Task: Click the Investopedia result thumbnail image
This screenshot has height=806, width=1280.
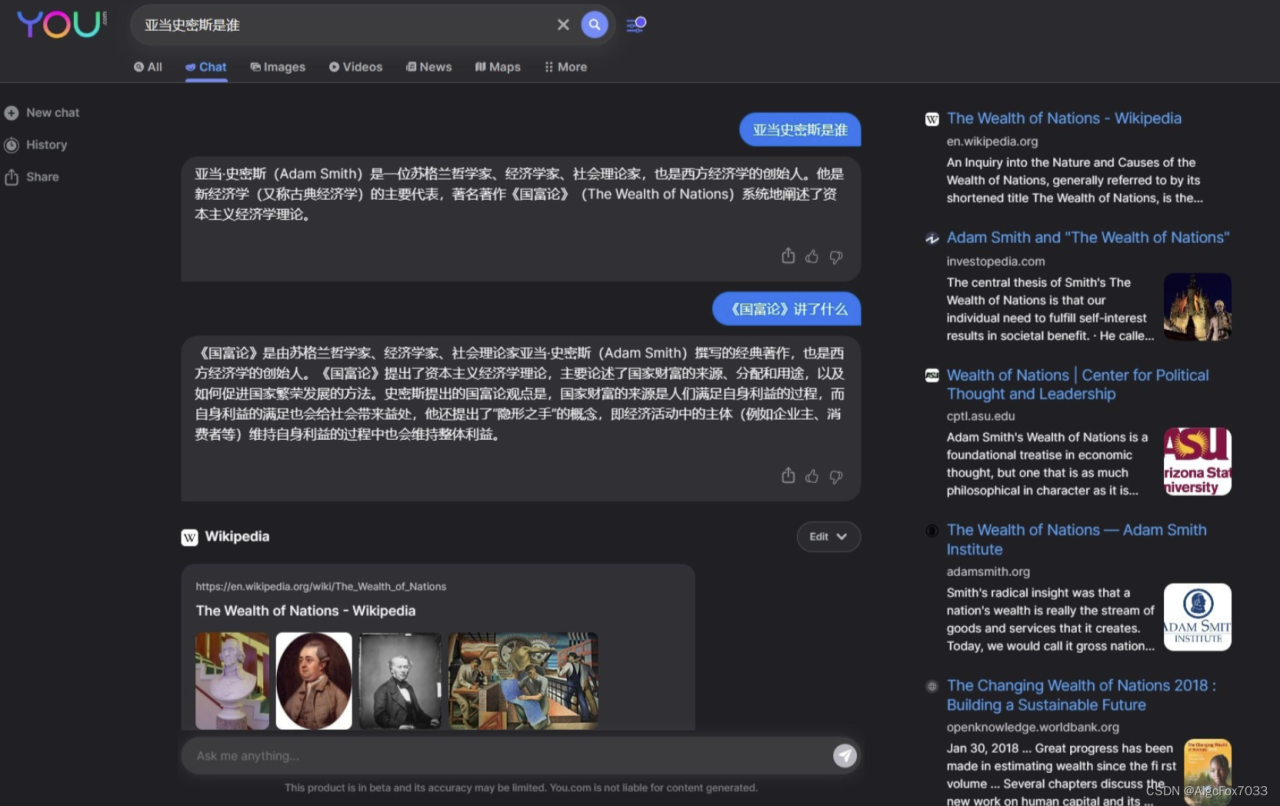Action: pyautogui.click(x=1198, y=307)
